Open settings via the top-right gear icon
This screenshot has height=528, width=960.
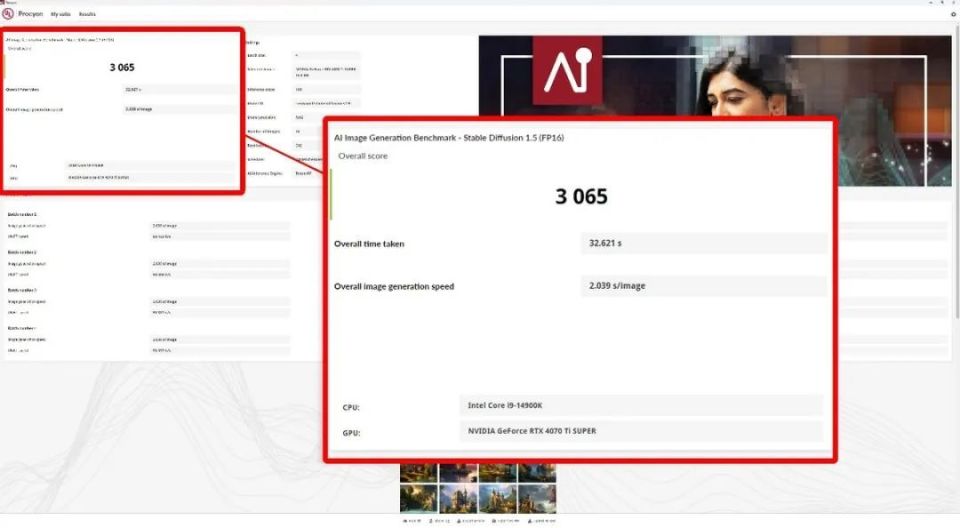pos(953,14)
